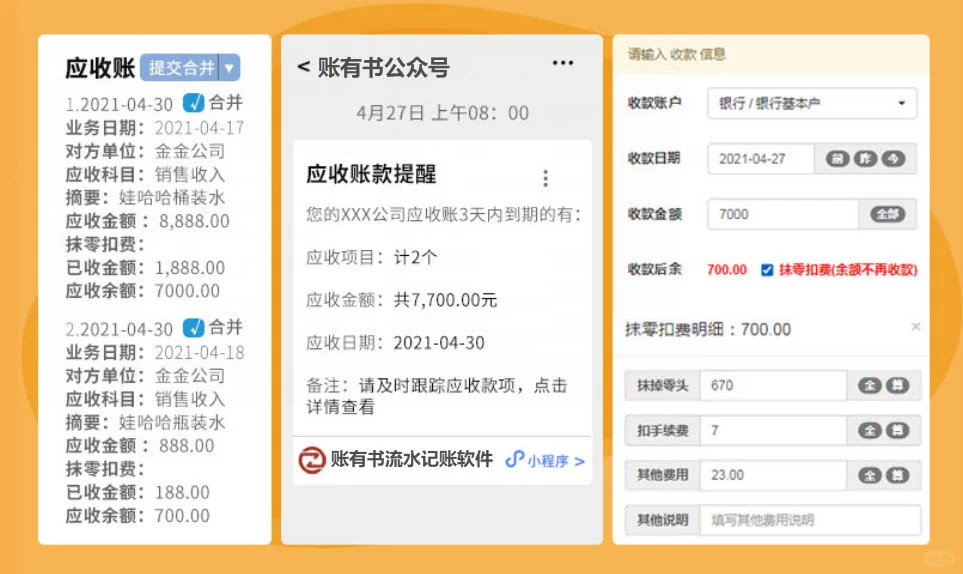This screenshot has width=963, height=574.
Task: Click the 其他费用 field showing 23.00
Action: click(773, 475)
